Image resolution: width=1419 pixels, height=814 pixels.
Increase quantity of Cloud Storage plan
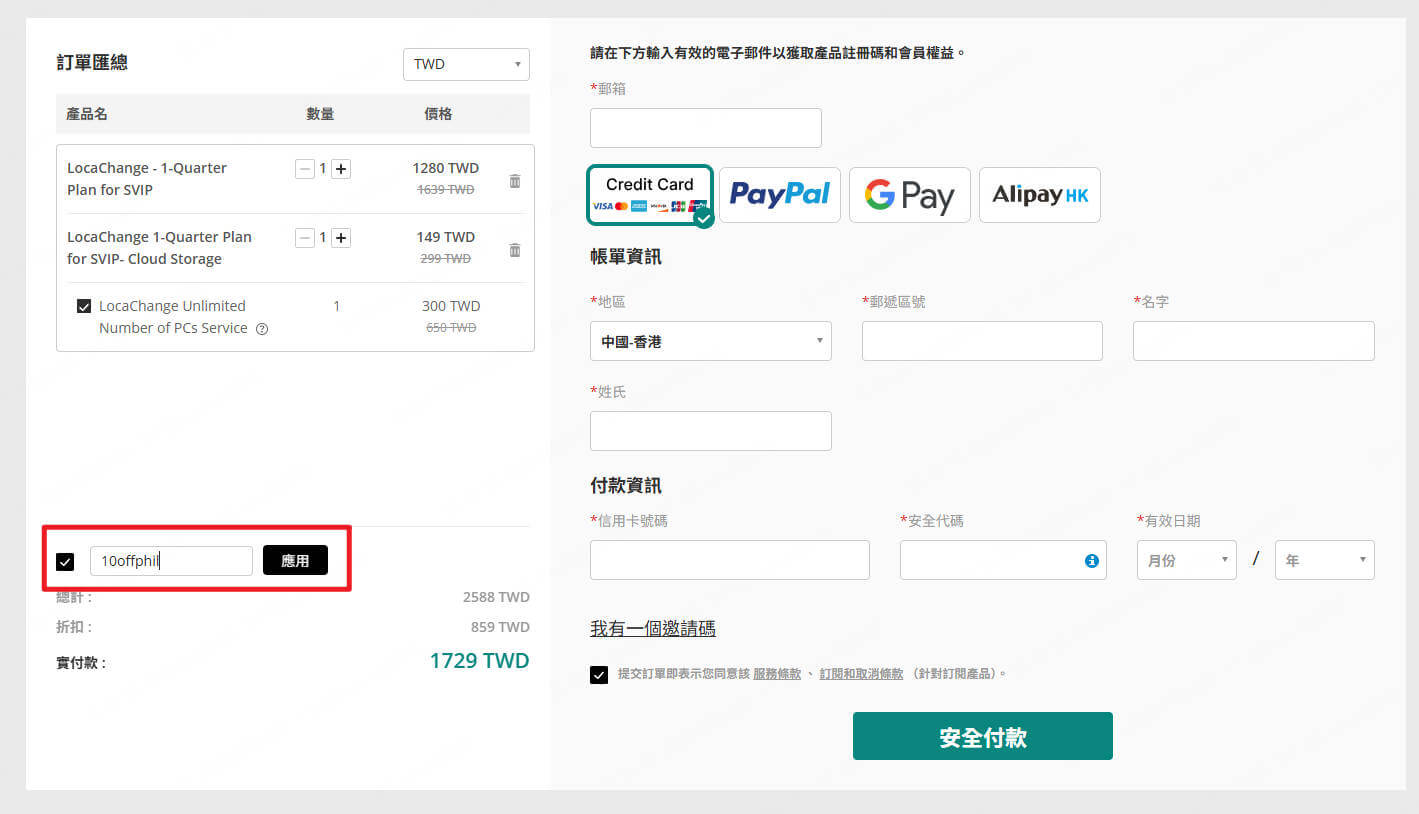pyautogui.click(x=341, y=238)
